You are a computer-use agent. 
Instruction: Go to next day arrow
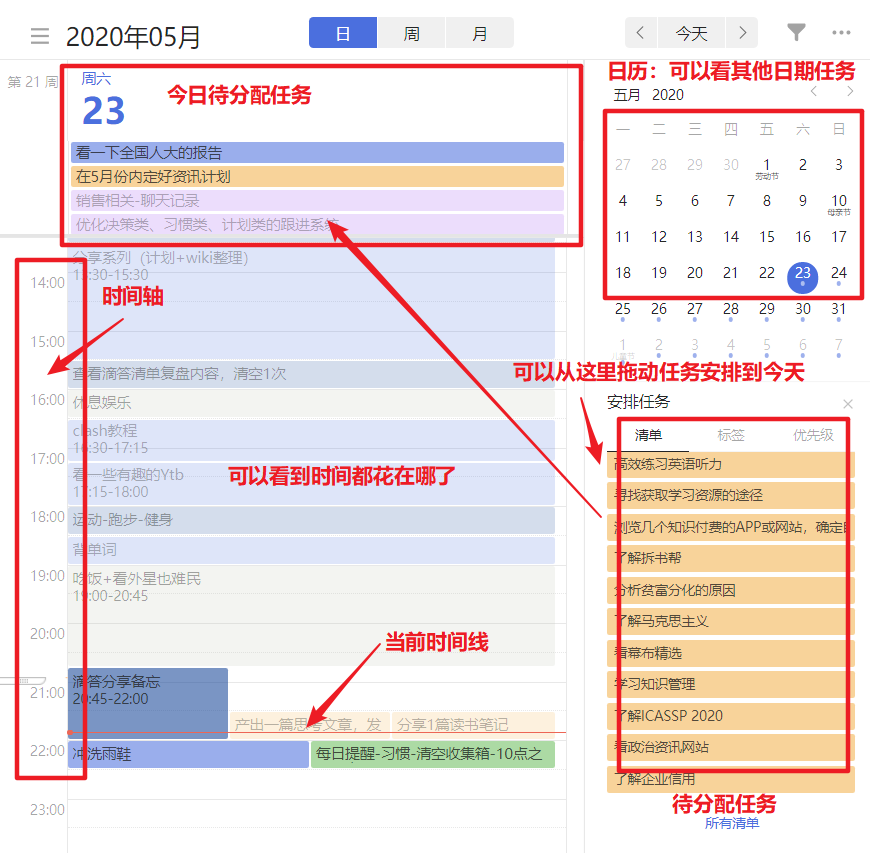click(741, 33)
